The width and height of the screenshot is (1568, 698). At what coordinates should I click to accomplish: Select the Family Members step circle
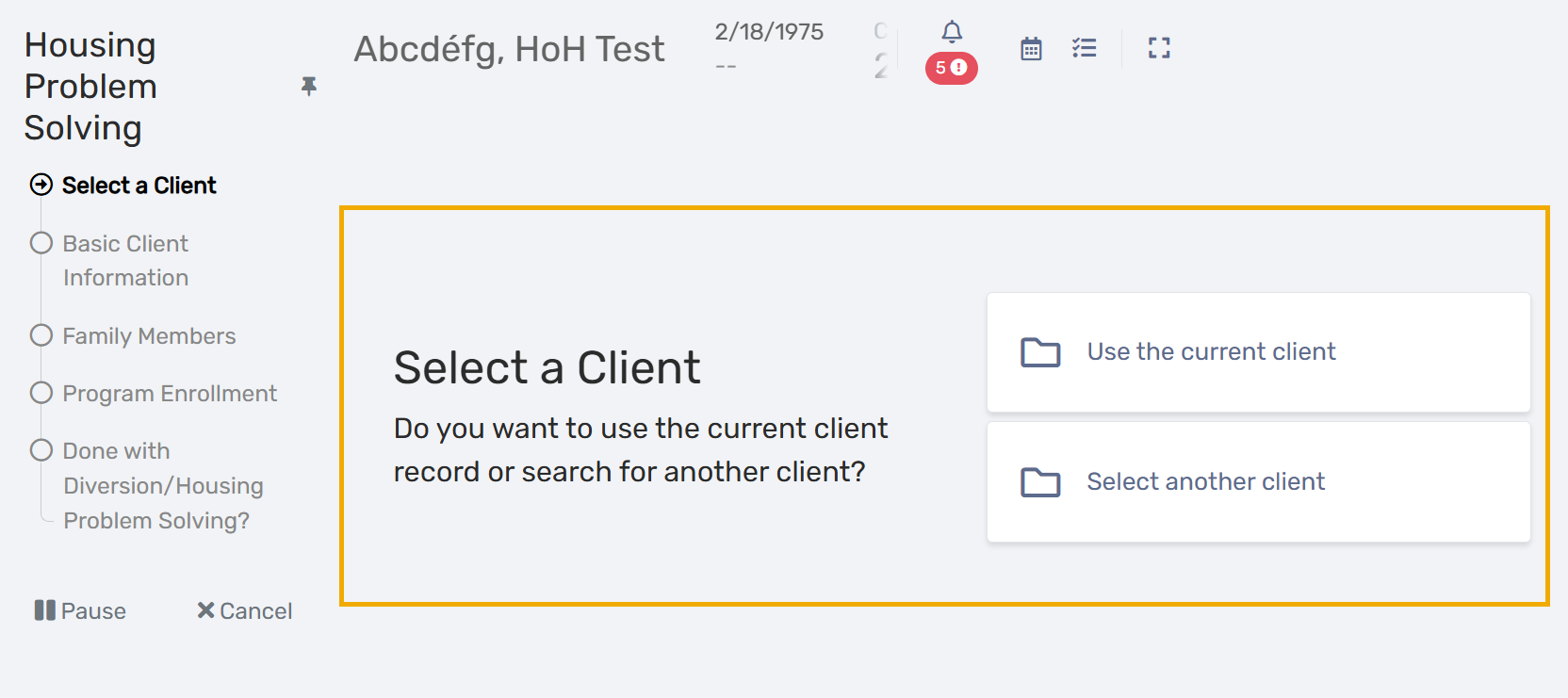coord(41,335)
